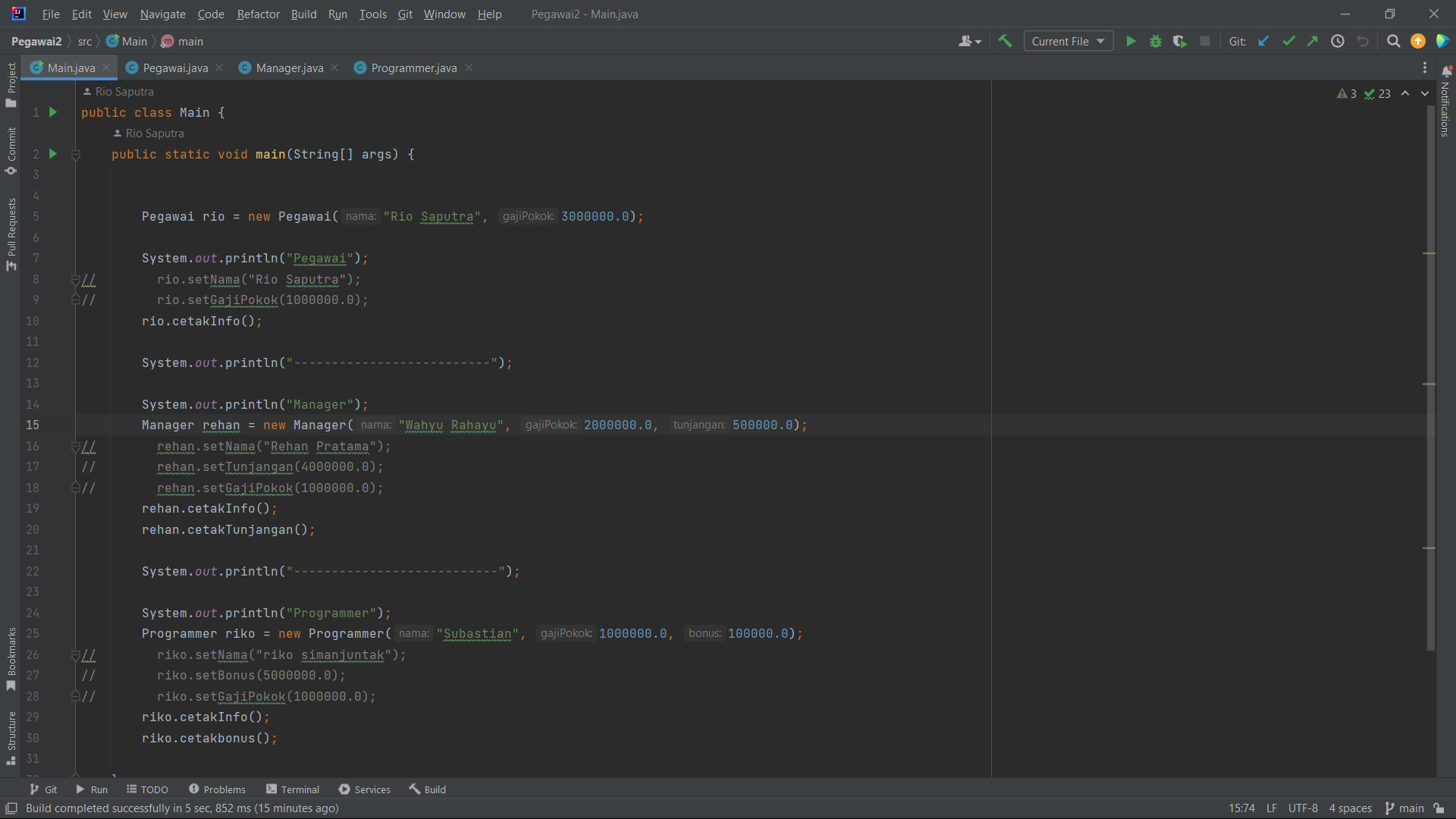1456x819 pixels.
Task: Collapse the commented region near line 8
Action: [75, 279]
